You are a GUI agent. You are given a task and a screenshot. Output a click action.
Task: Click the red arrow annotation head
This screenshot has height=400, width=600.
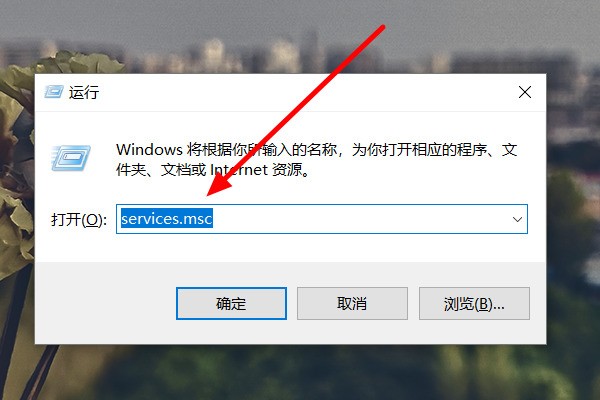220,183
